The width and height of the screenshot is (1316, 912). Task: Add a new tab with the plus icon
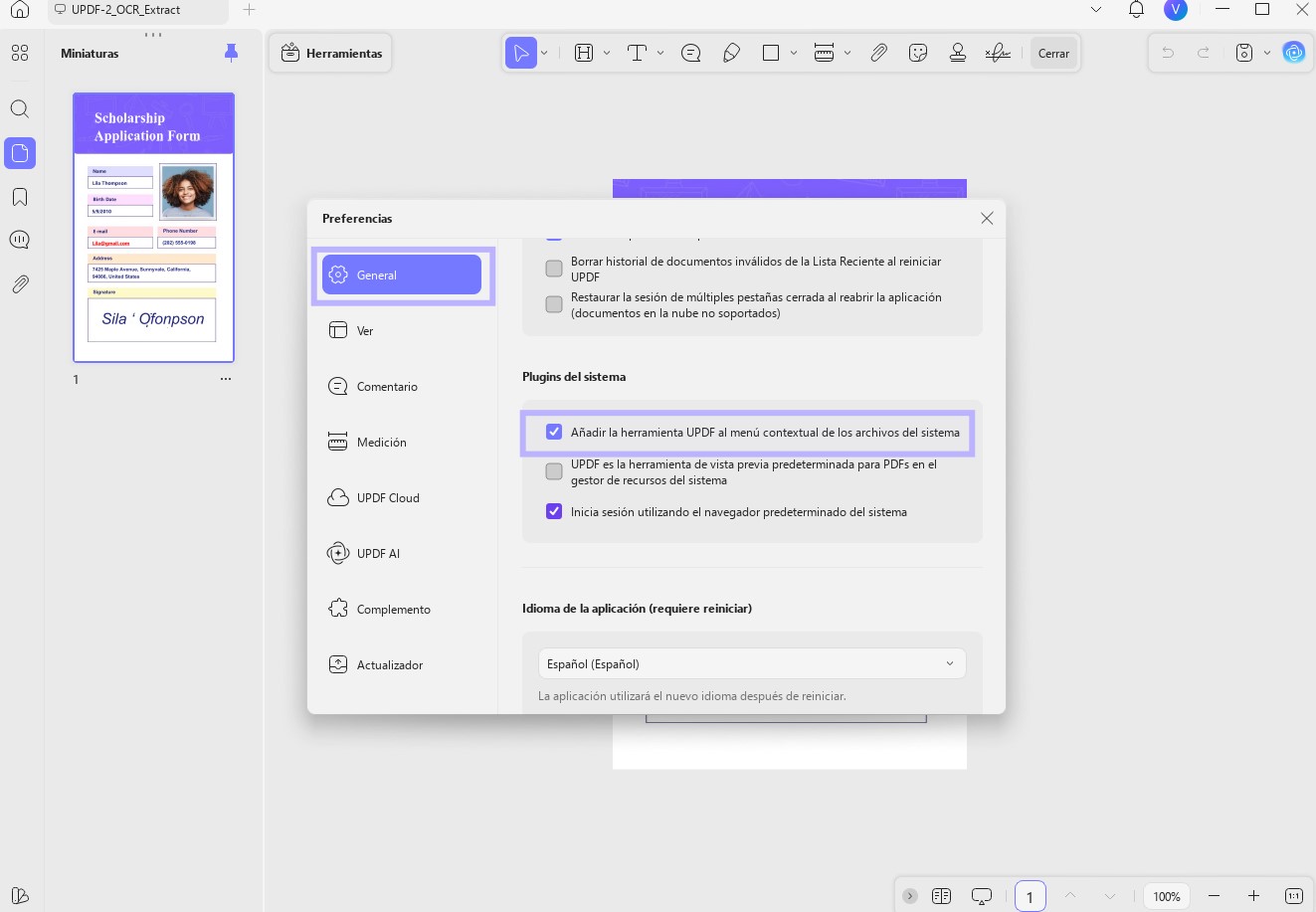tap(250, 10)
